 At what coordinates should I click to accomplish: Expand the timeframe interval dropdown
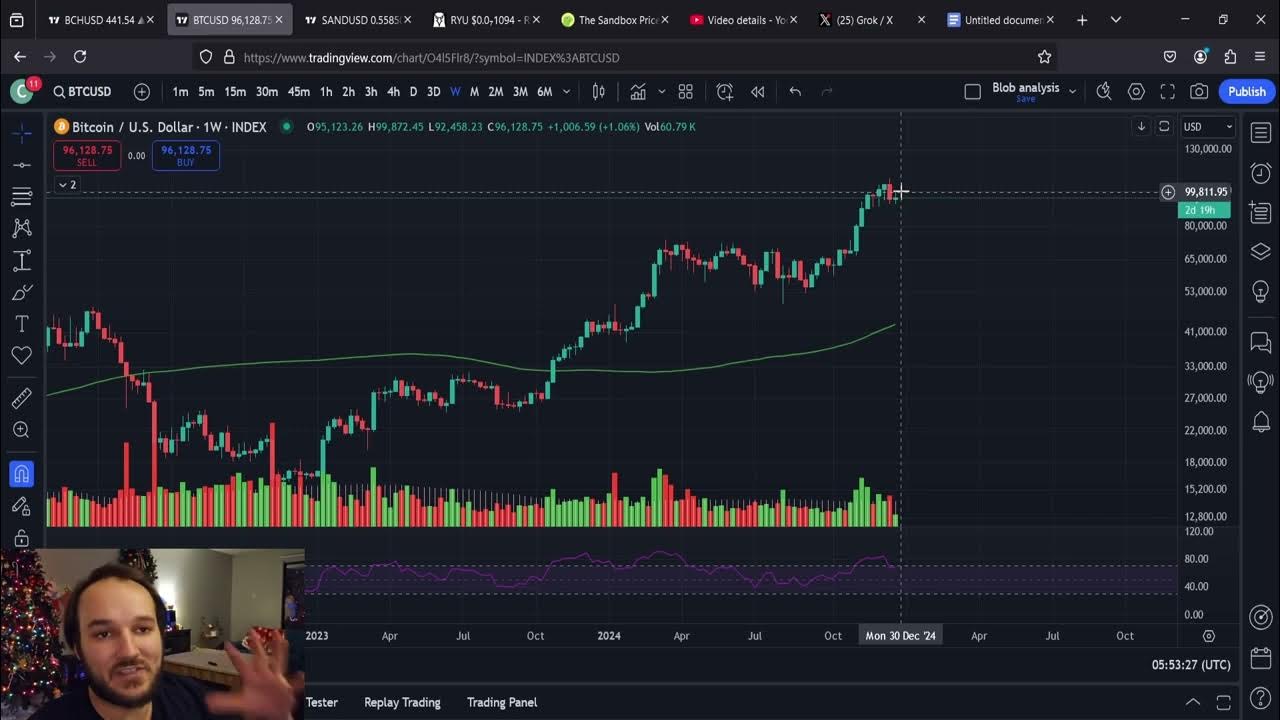pyautogui.click(x=567, y=92)
